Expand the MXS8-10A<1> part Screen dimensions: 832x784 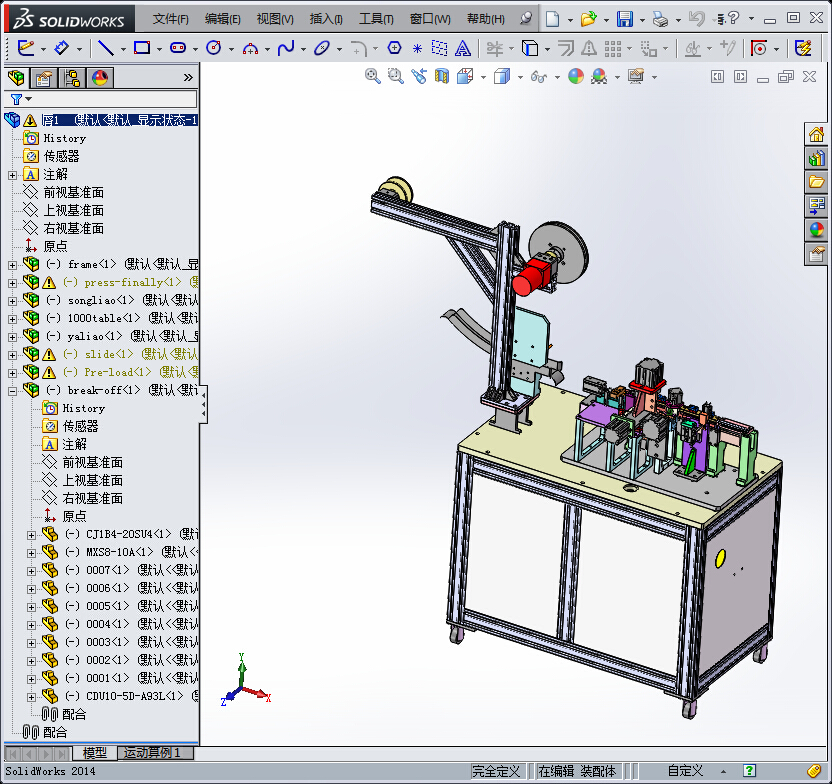point(32,553)
